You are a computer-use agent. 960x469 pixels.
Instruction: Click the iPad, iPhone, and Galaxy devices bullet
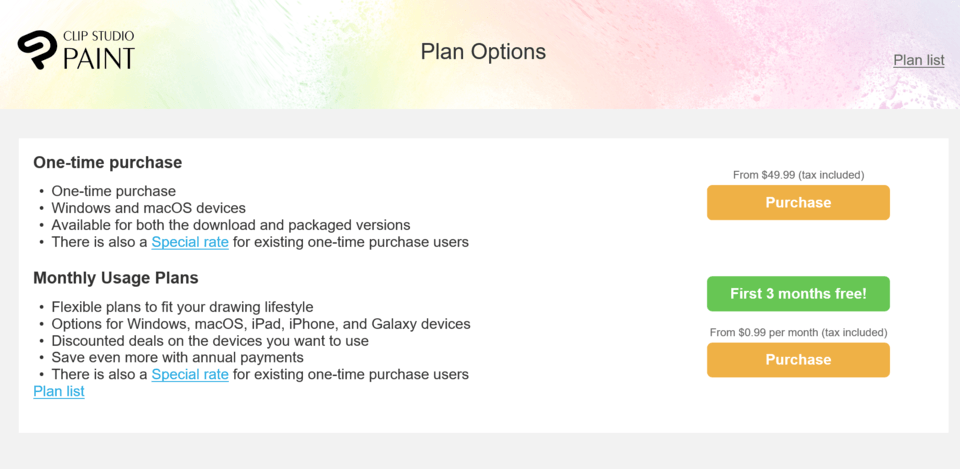pyautogui.click(x=260, y=324)
